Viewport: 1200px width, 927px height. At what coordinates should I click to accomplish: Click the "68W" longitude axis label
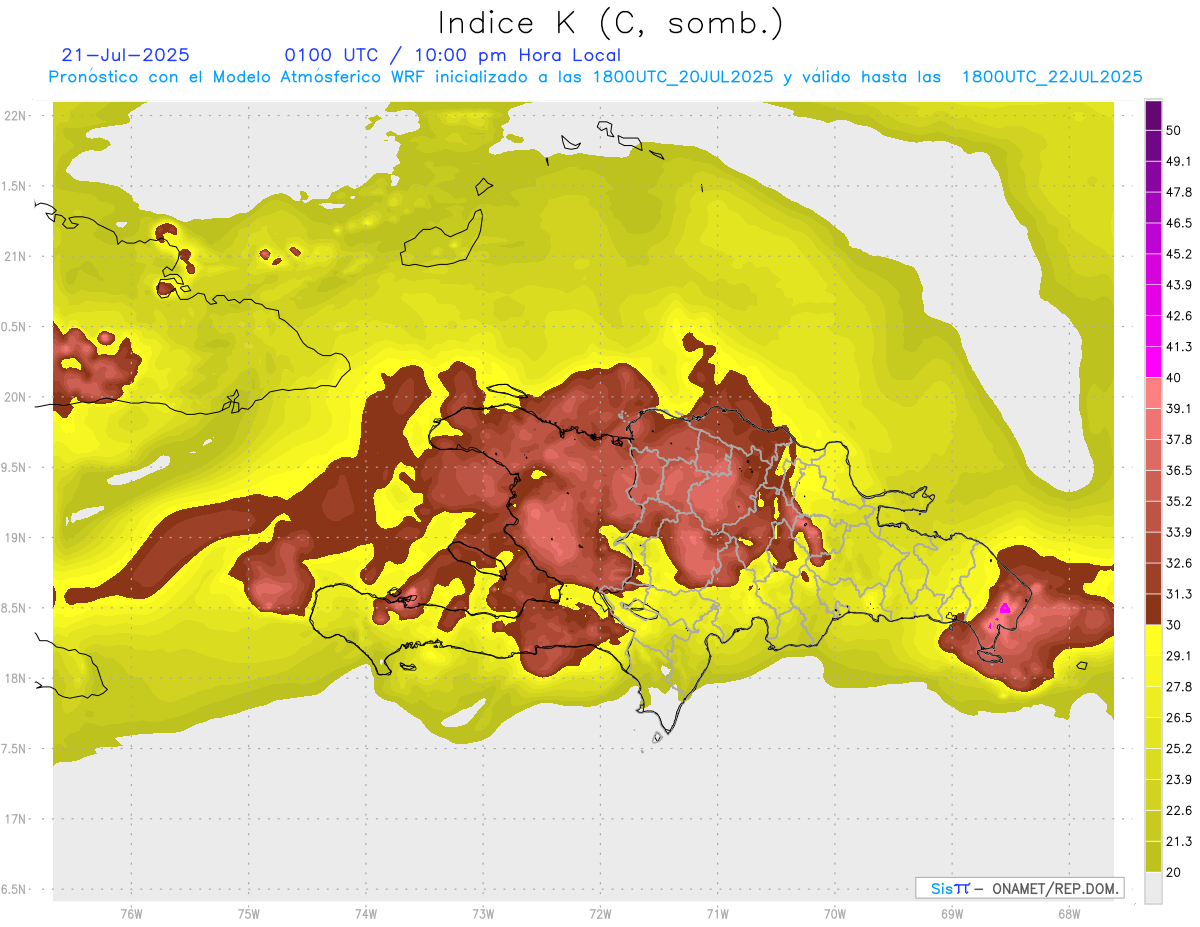tap(1068, 913)
